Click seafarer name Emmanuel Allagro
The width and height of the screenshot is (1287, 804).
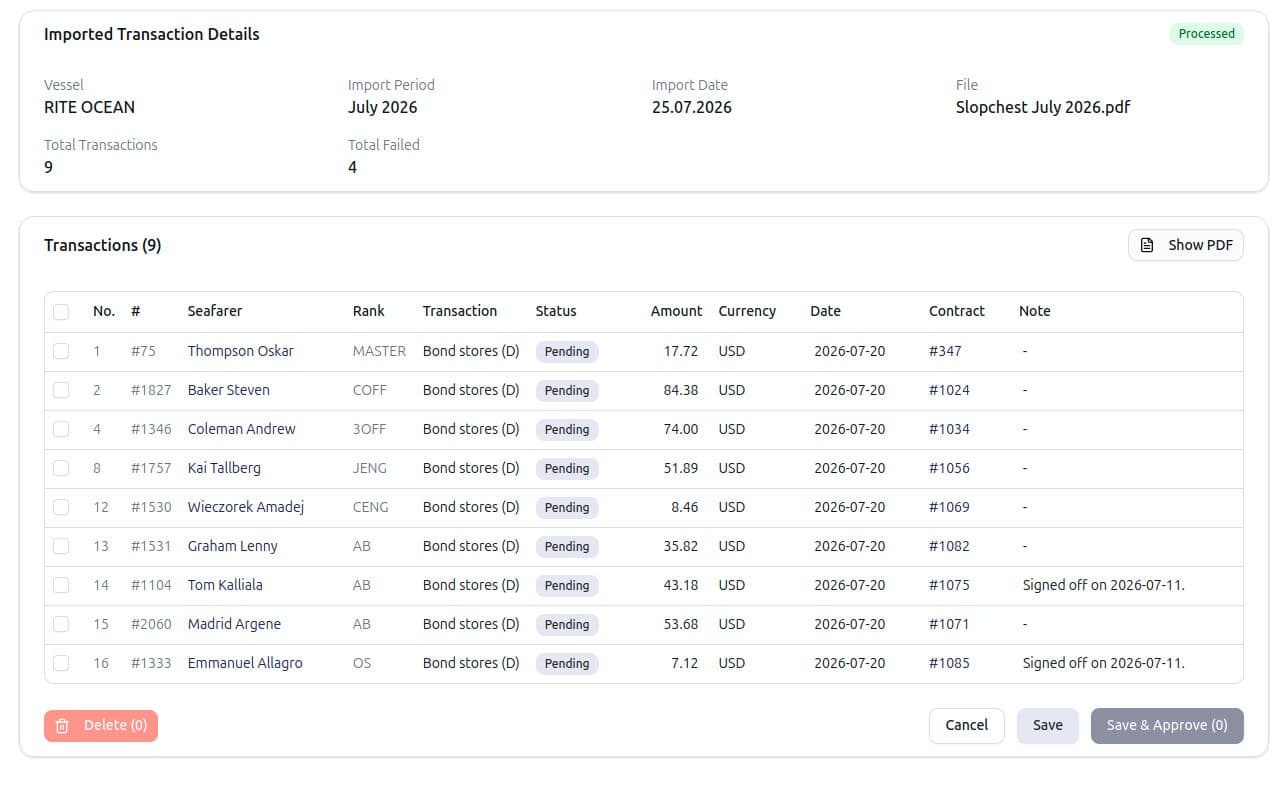coord(245,663)
